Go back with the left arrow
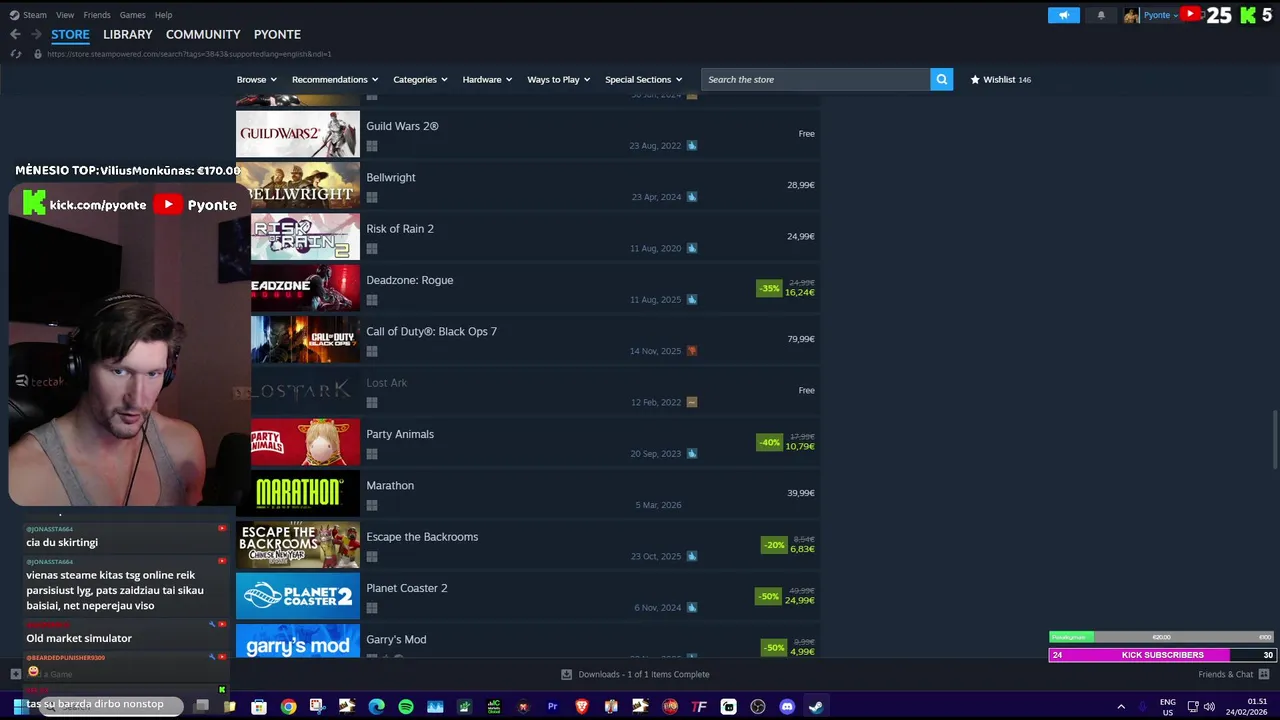The height and width of the screenshot is (720, 1280). [15, 34]
